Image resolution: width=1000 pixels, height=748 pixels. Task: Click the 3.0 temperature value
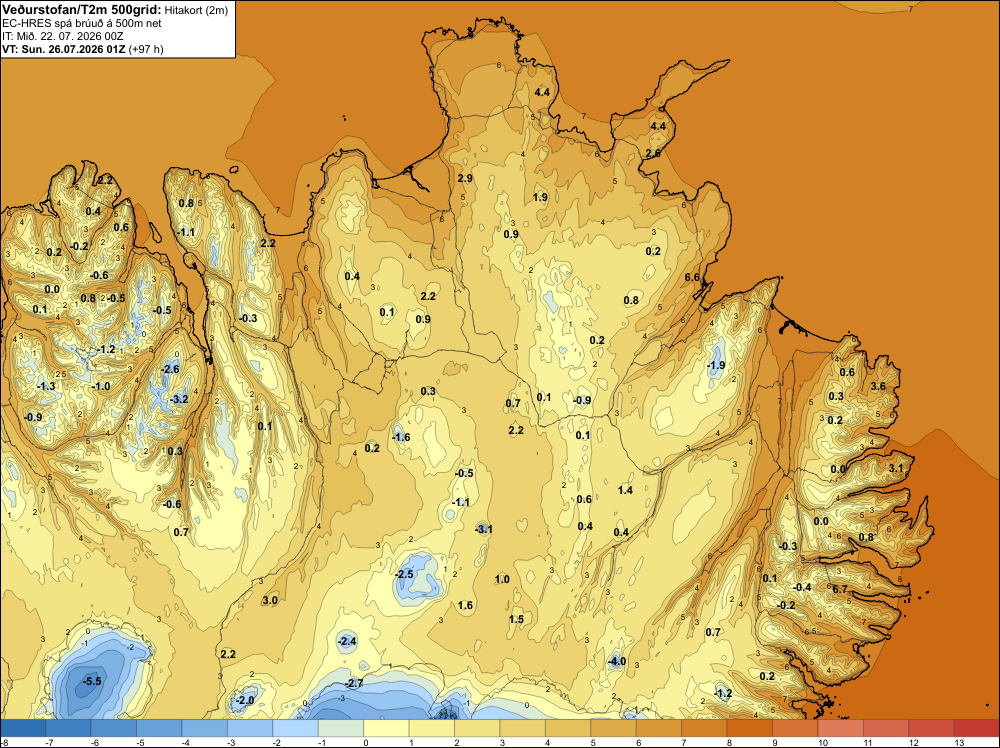click(270, 600)
